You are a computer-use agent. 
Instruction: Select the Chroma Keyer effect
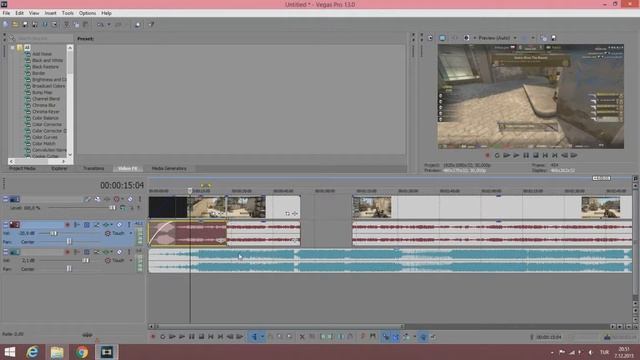coord(46,111)
